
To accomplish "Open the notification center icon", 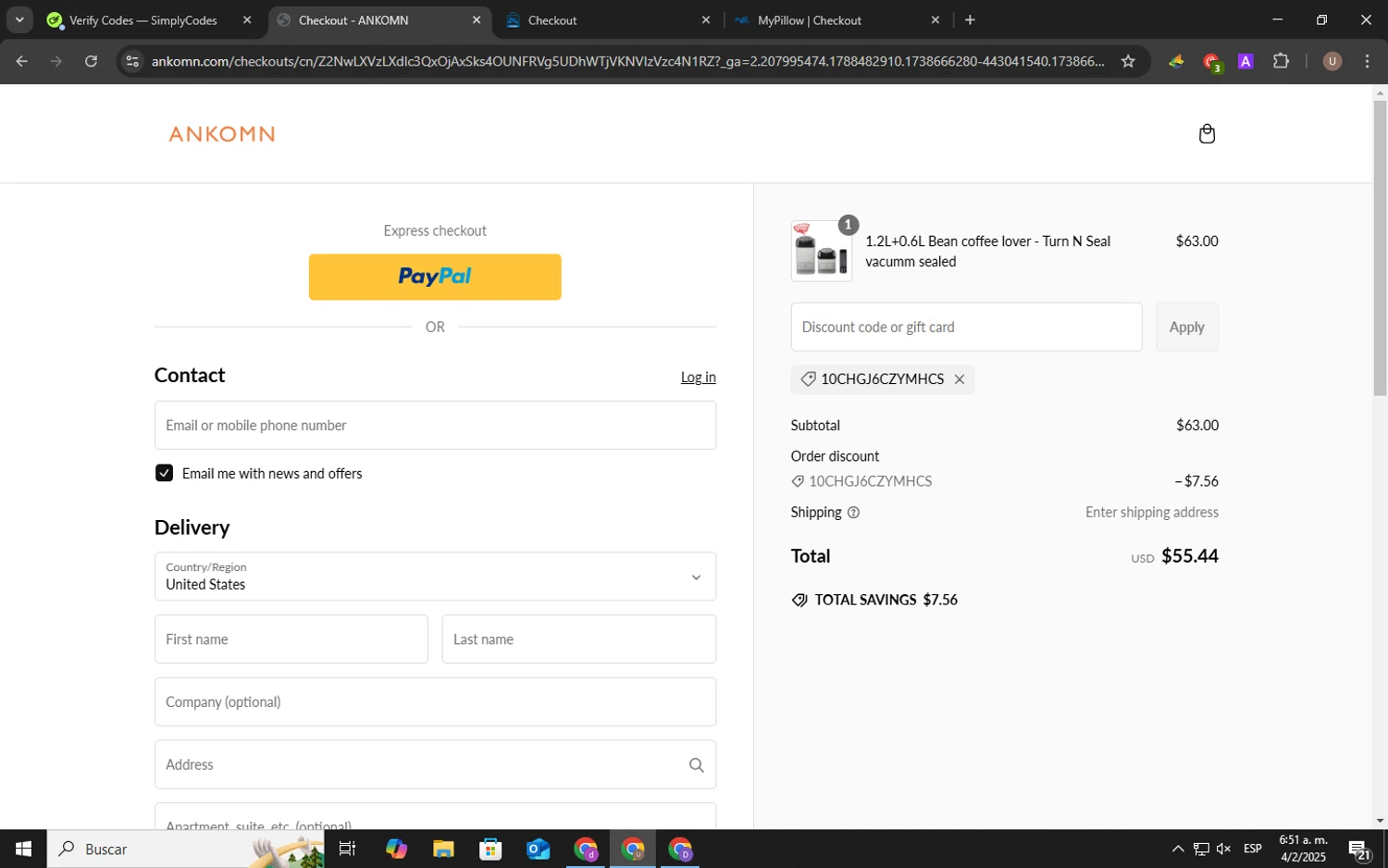I will pyautogui.click(x=1359, y=849).
